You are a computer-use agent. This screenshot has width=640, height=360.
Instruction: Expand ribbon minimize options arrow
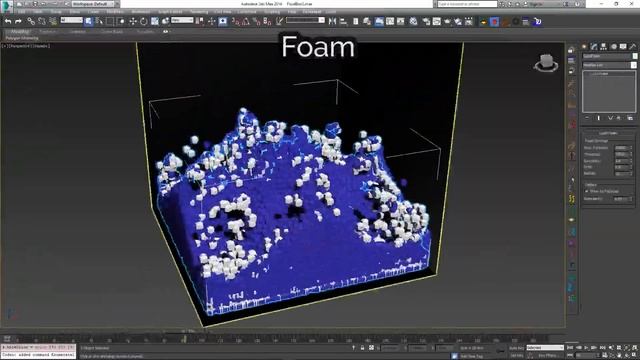165,31
